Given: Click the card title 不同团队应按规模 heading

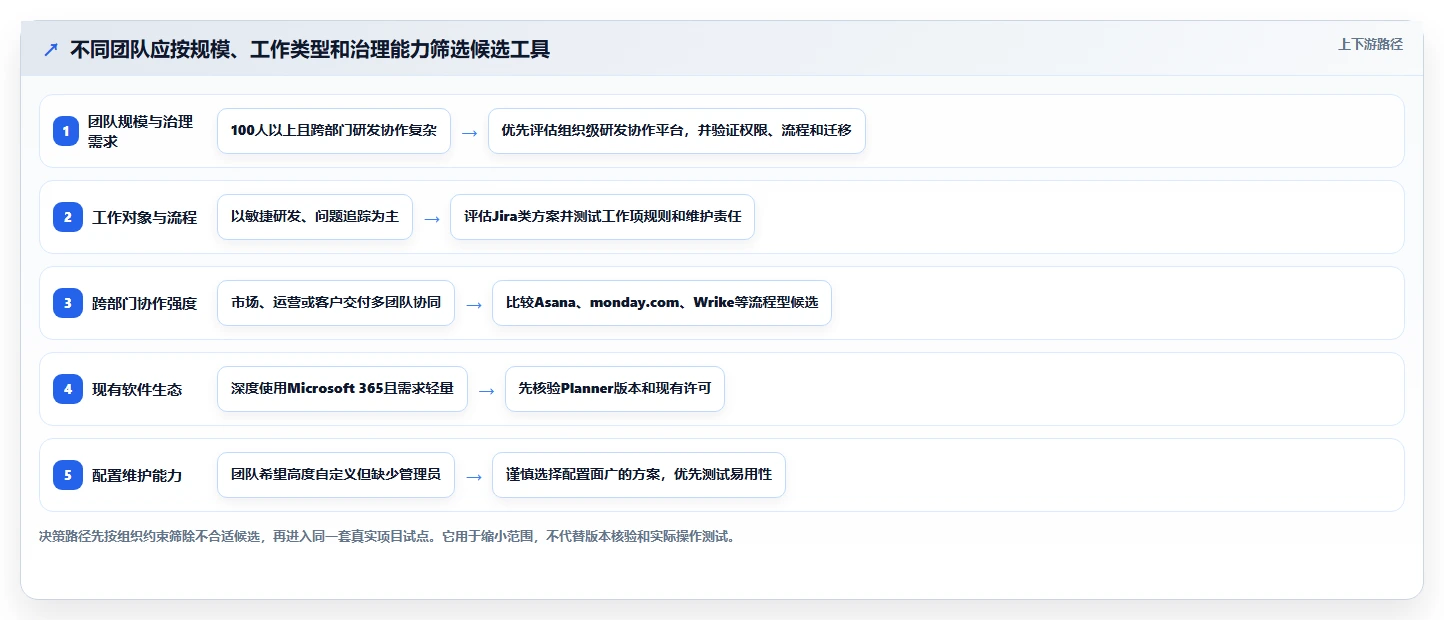Looking at the screenshot, I should [310, 49].
